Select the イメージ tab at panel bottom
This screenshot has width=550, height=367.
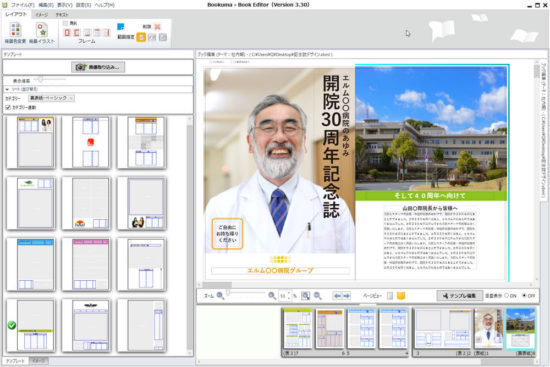pyautogui.click(x=39, y=361)
